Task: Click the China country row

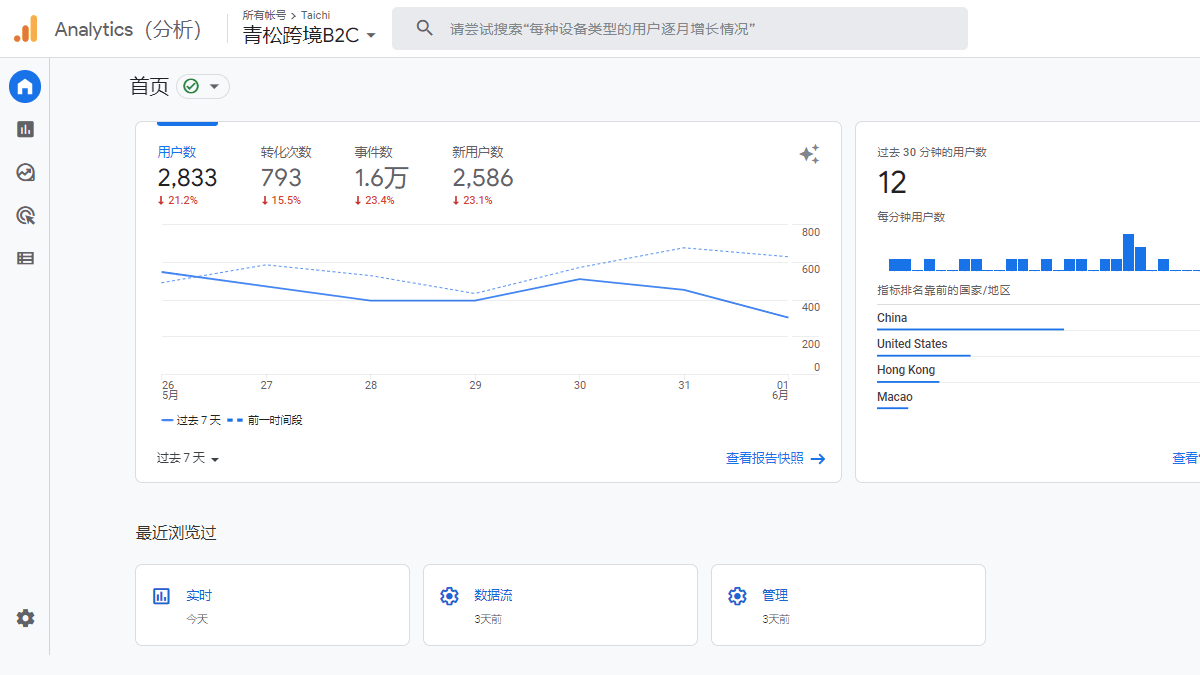Action: 1038,318
